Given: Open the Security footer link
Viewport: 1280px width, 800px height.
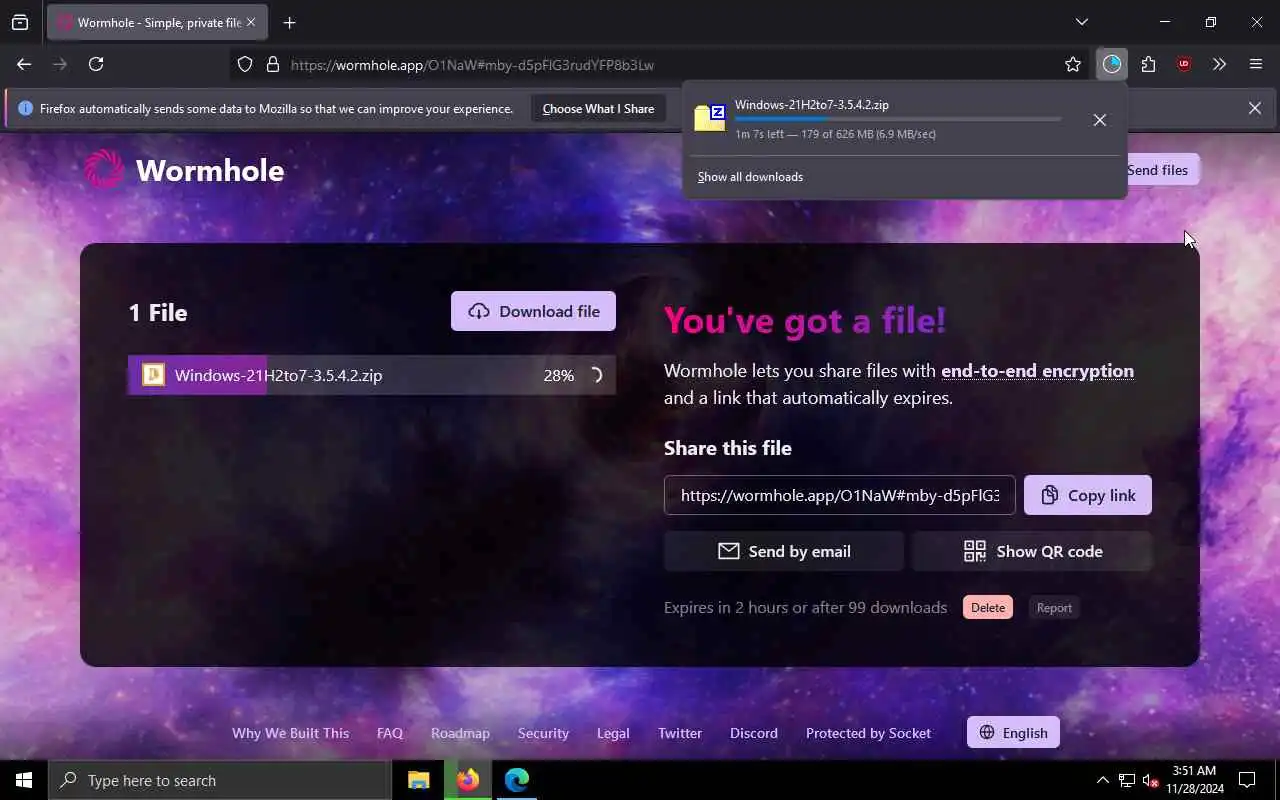Looking at the screenshot, I should [543, 733].
